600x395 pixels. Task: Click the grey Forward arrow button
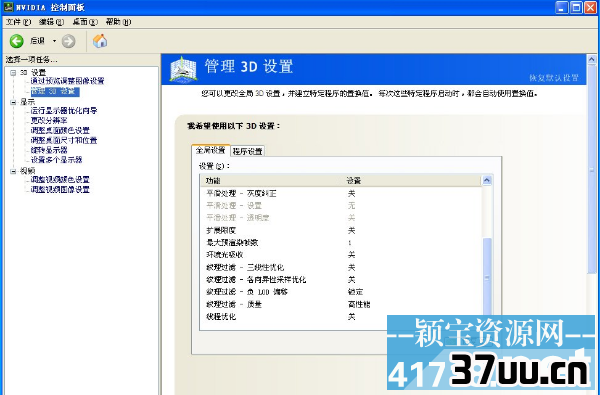(68, 41)
